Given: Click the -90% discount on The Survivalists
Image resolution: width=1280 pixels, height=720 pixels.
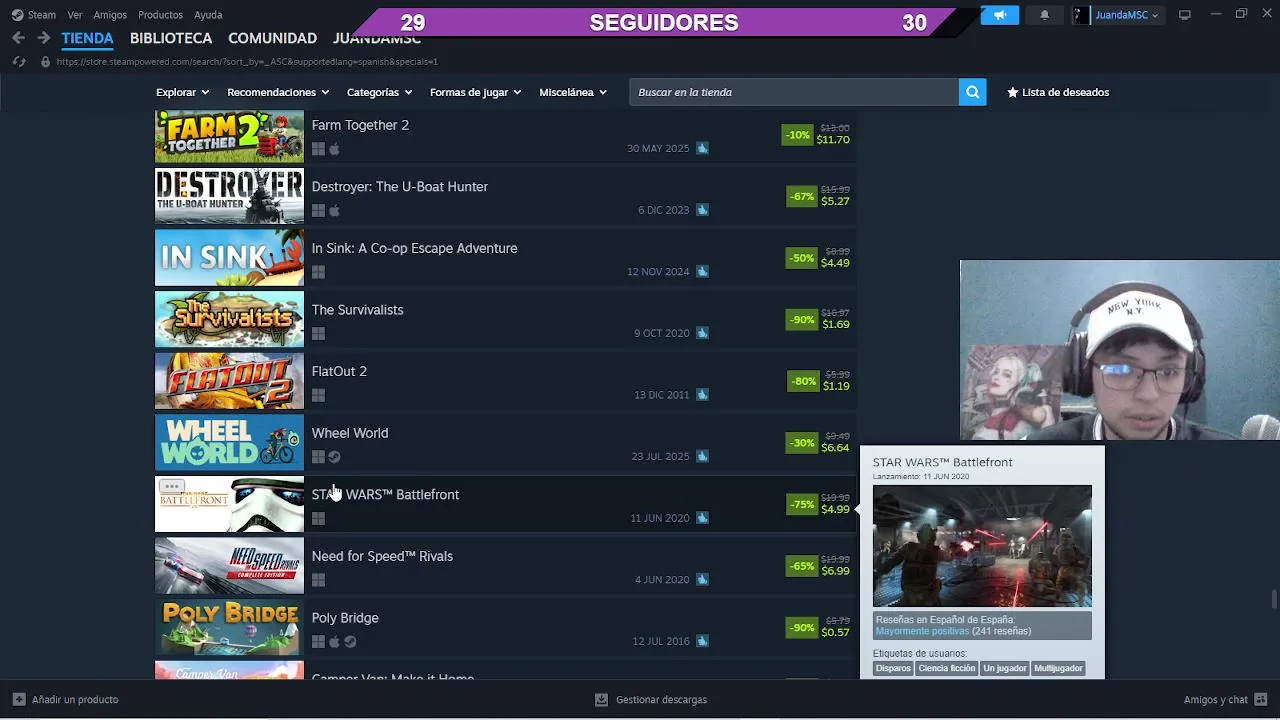Looking at the screenshot, I should pos(802,320).
